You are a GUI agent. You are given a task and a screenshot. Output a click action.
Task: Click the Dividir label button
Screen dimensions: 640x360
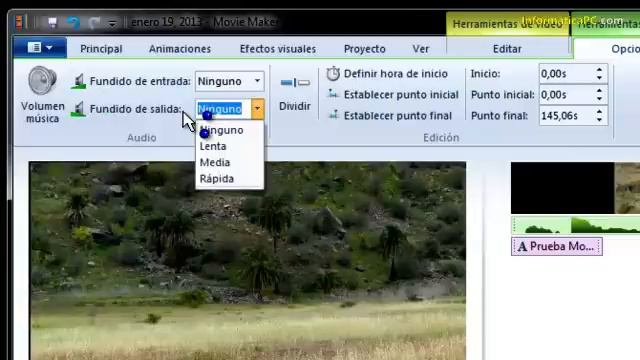tap(295, 106)
